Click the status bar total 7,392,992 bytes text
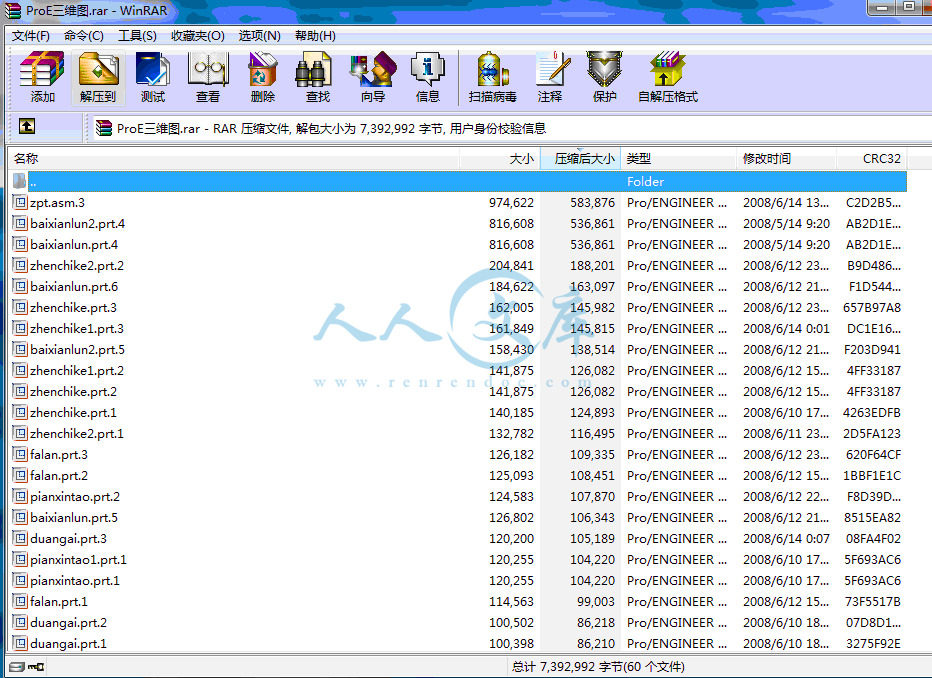 click(x=598, y=667)
